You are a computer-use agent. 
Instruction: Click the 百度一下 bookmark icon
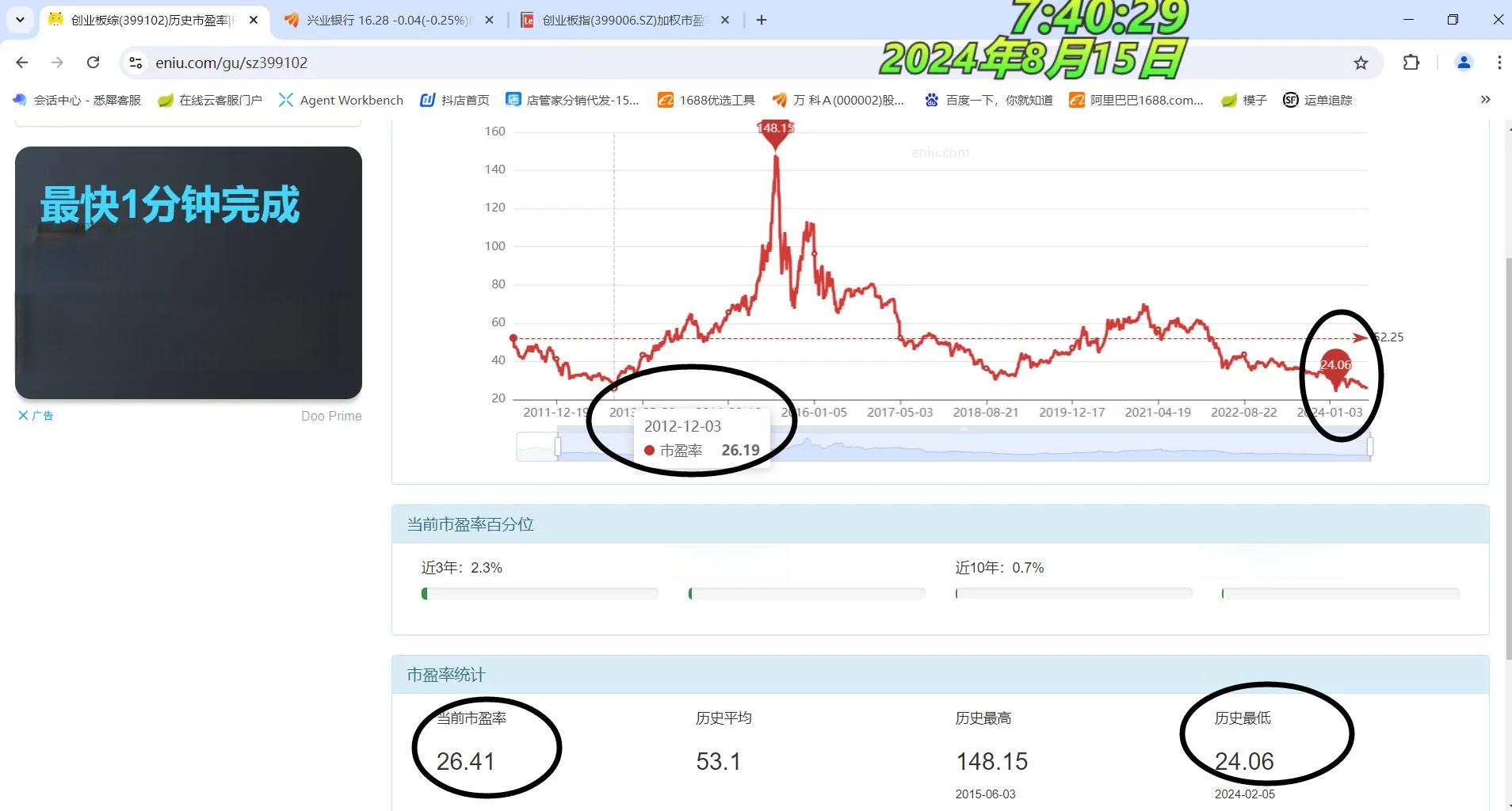pos(932,100)
